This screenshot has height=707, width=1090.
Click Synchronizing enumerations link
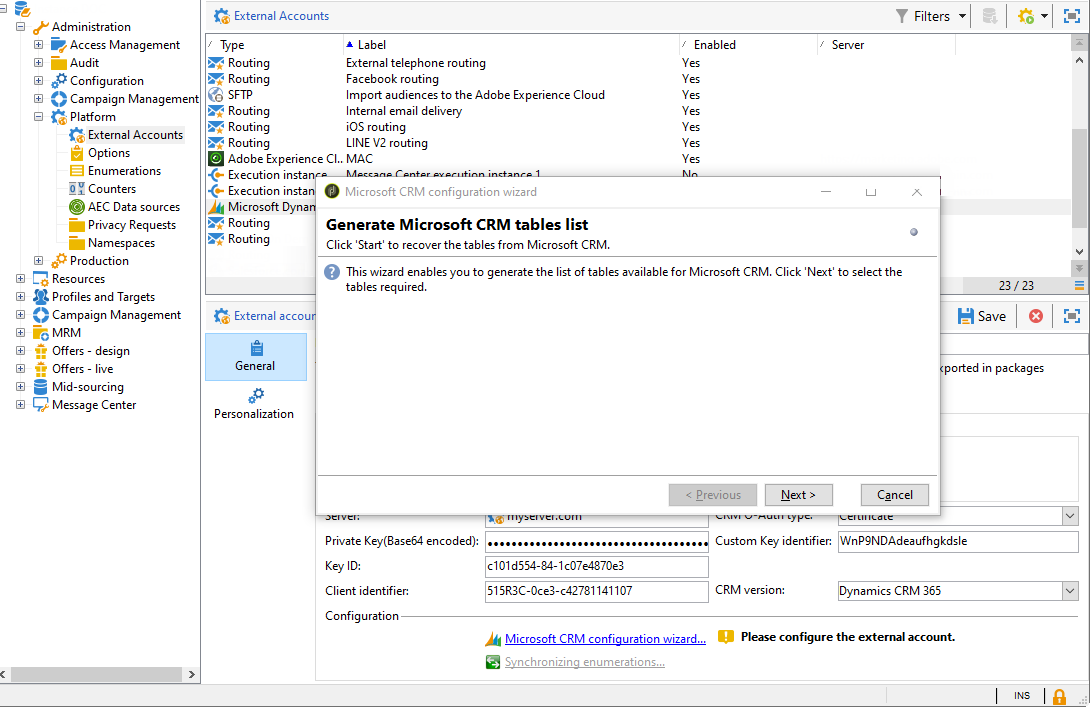584,663
